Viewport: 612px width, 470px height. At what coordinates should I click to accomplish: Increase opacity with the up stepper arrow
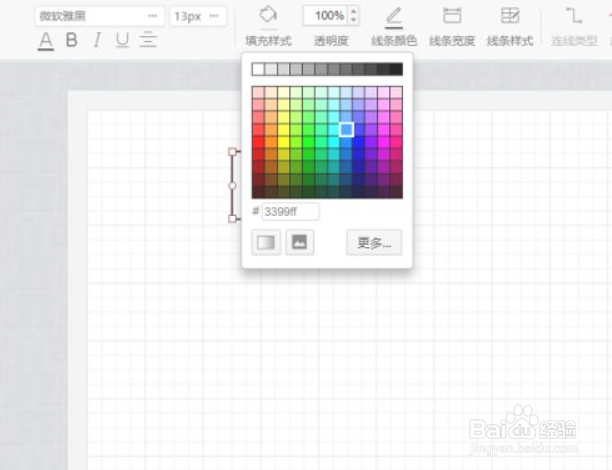(354, 12)
